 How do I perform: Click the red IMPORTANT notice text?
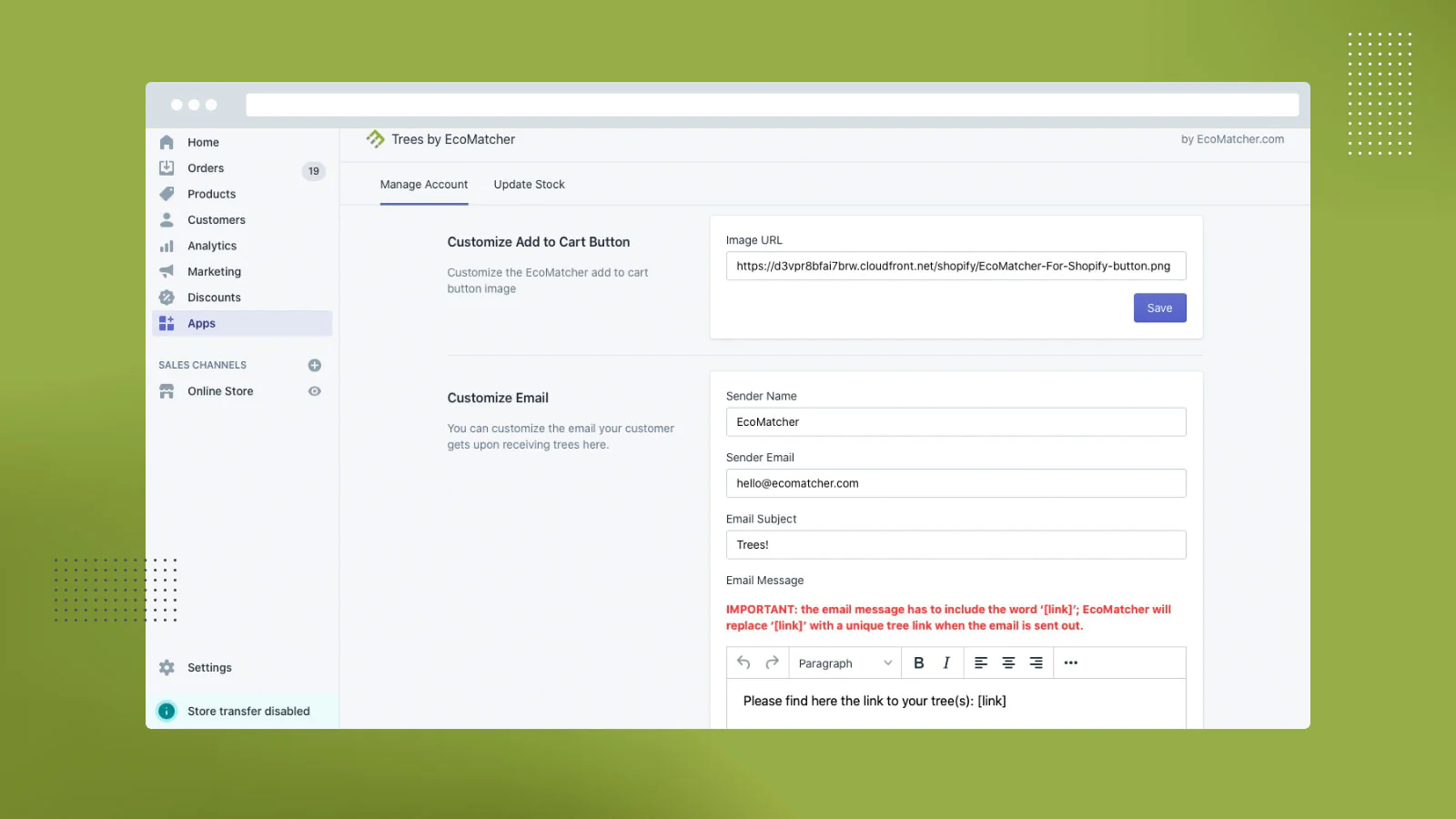(948, 618)
